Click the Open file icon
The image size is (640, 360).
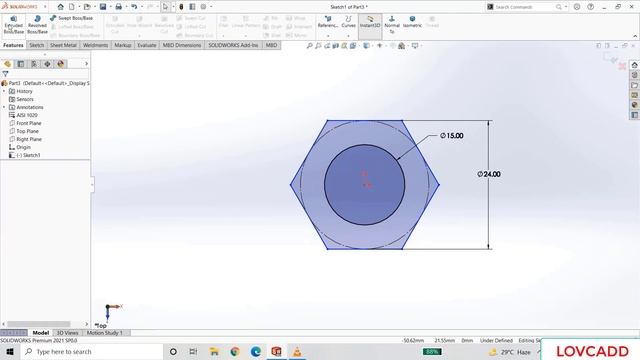click(x=87, y=7)
